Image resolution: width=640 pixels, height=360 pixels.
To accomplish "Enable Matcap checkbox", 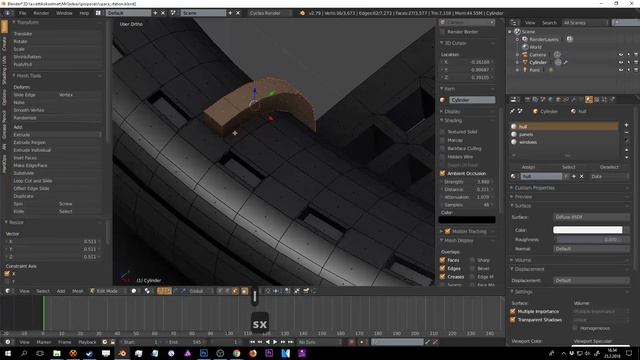I will click(x=442, y=140).
